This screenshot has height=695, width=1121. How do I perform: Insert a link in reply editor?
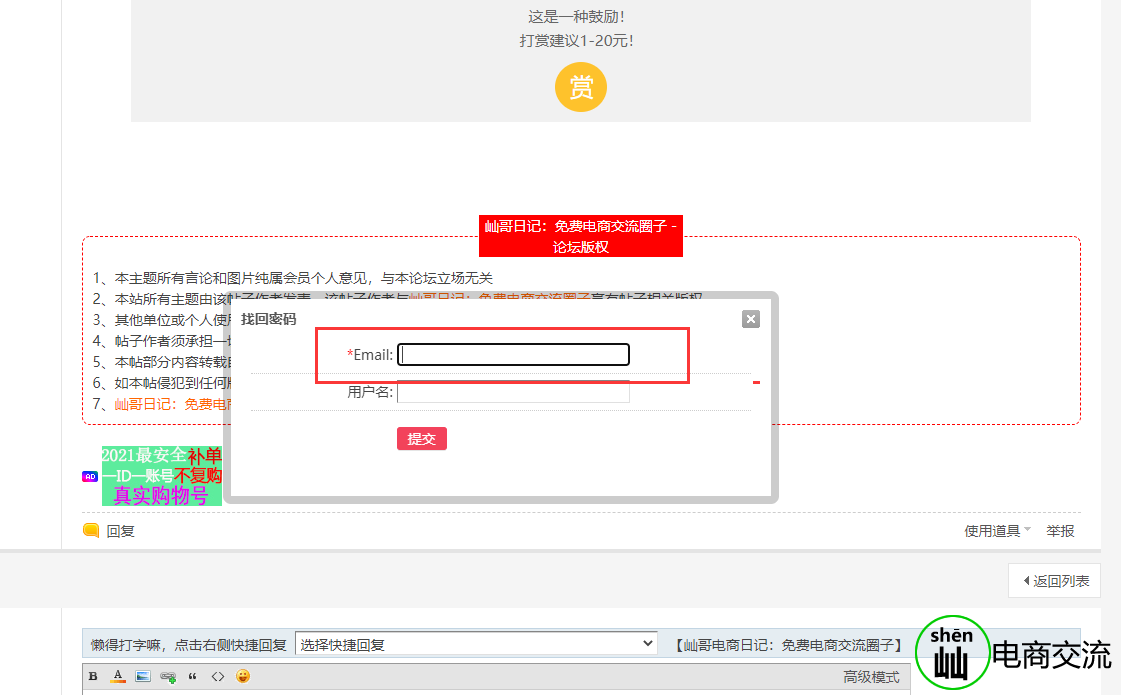tap(167, 677)
